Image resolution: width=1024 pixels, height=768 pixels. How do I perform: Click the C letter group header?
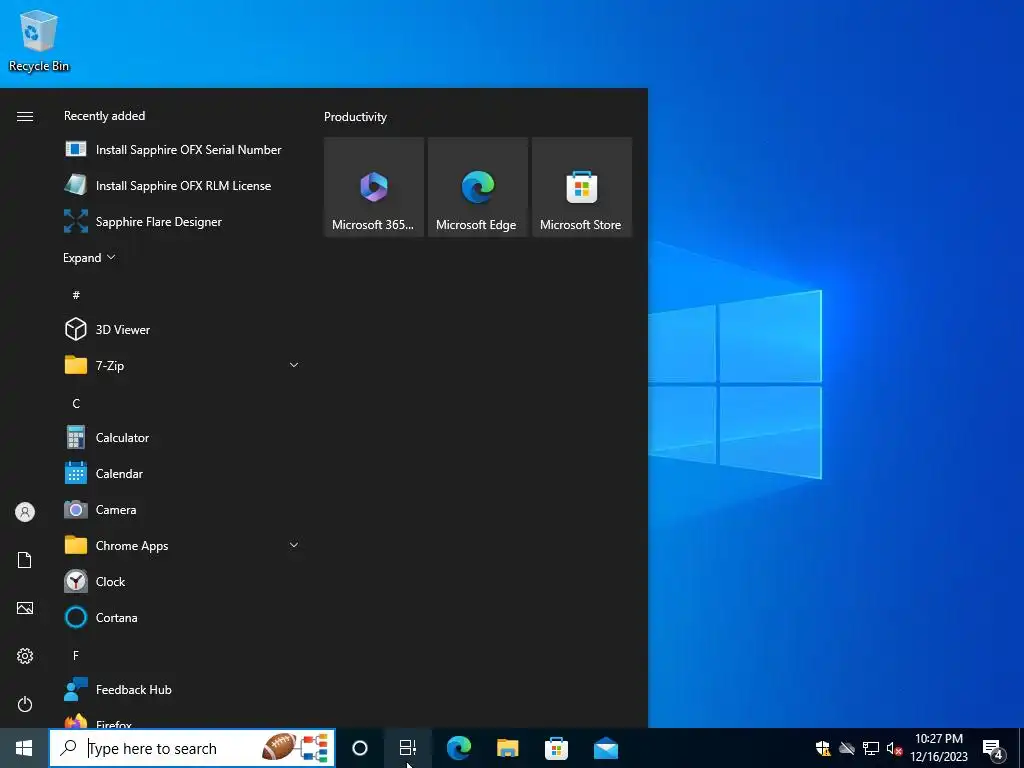click(76, 404)
